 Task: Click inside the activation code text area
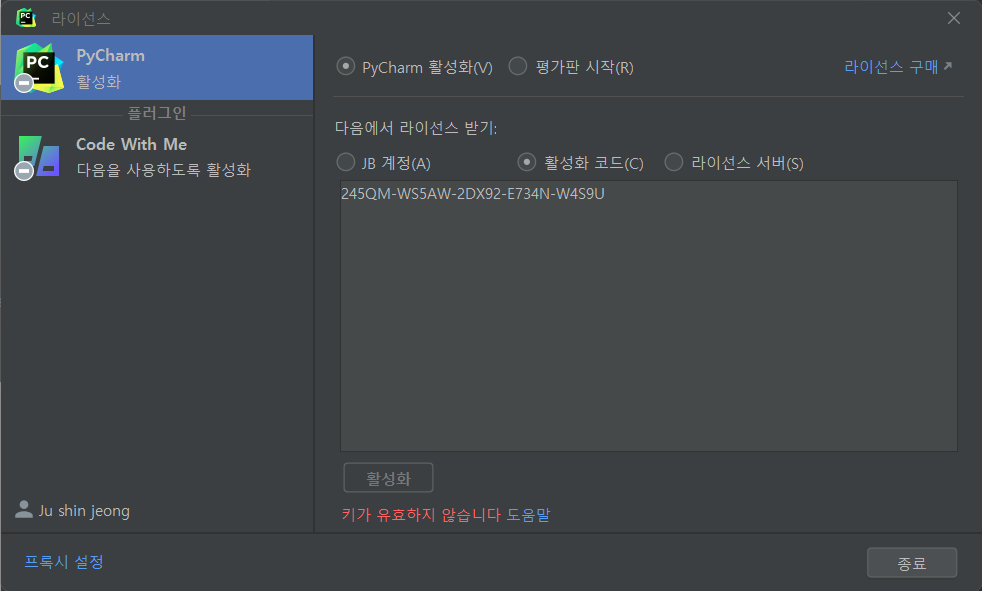[x=649, y=316]
